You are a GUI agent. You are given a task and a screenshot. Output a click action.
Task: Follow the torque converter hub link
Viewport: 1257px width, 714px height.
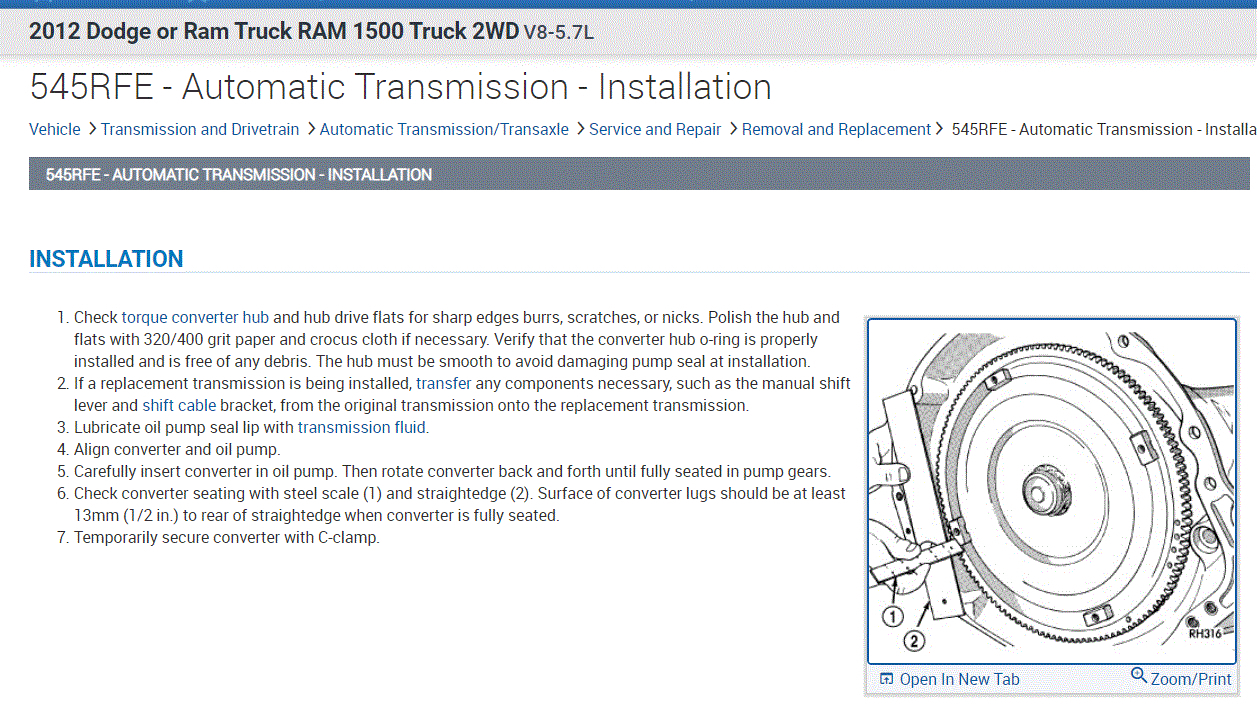195,317
